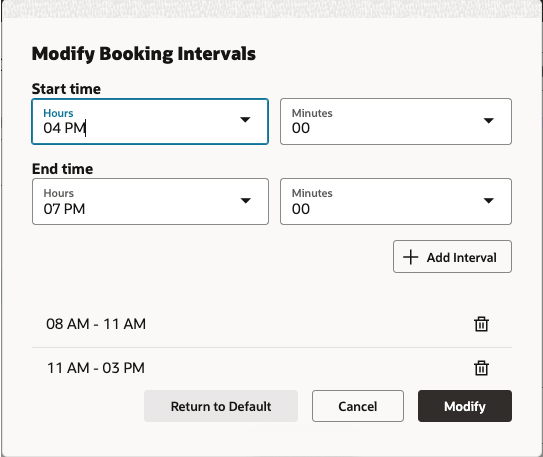Select the End time Hours field showing 07 PM
Image resolution: width=543 pixels, height=457 pixels.
click(150, 201)
